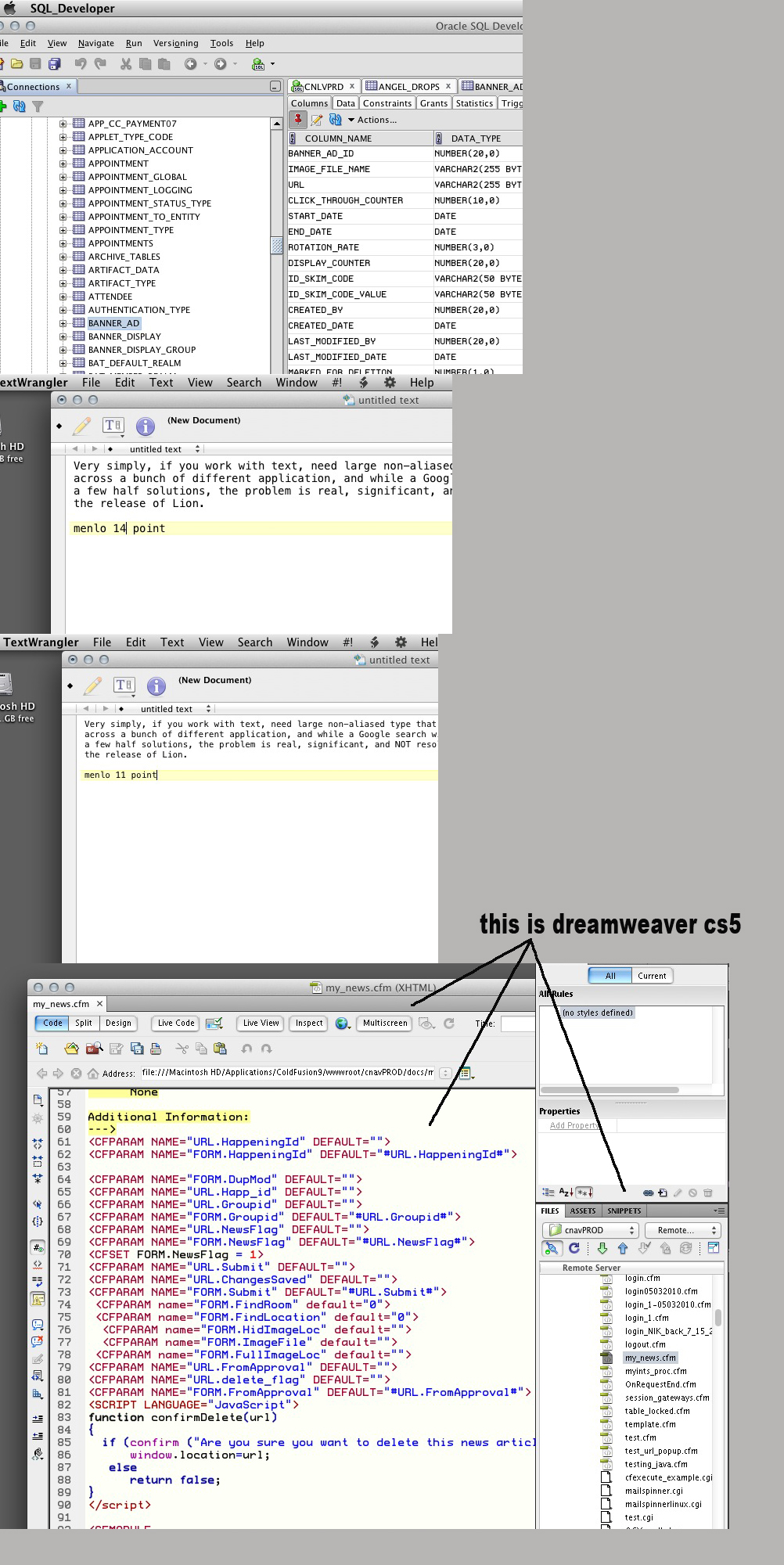Click the CSS rules horizontal scrollbar
Image resolution: width=784 pixels, height=1565 pixels.
point(610,1089)
